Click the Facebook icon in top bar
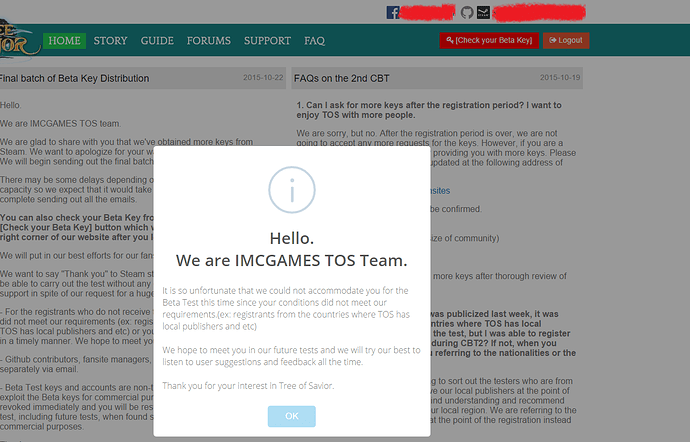Image resolution: width=690 pixels, height=442 pixels. pos(393,12)
